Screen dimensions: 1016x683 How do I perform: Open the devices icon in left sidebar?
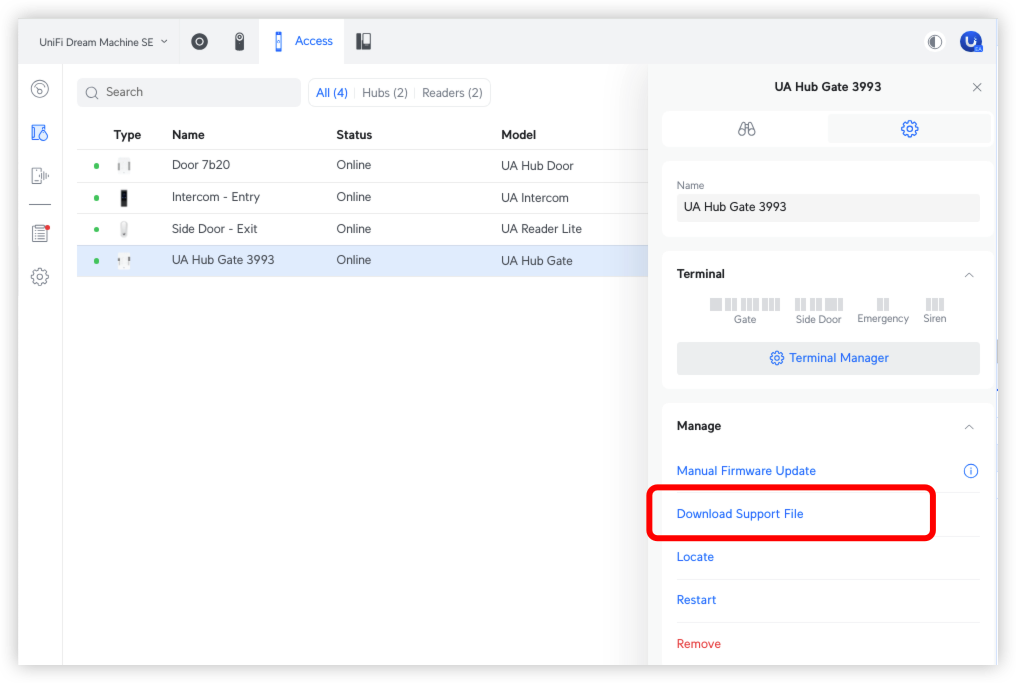tap(40, 133)
